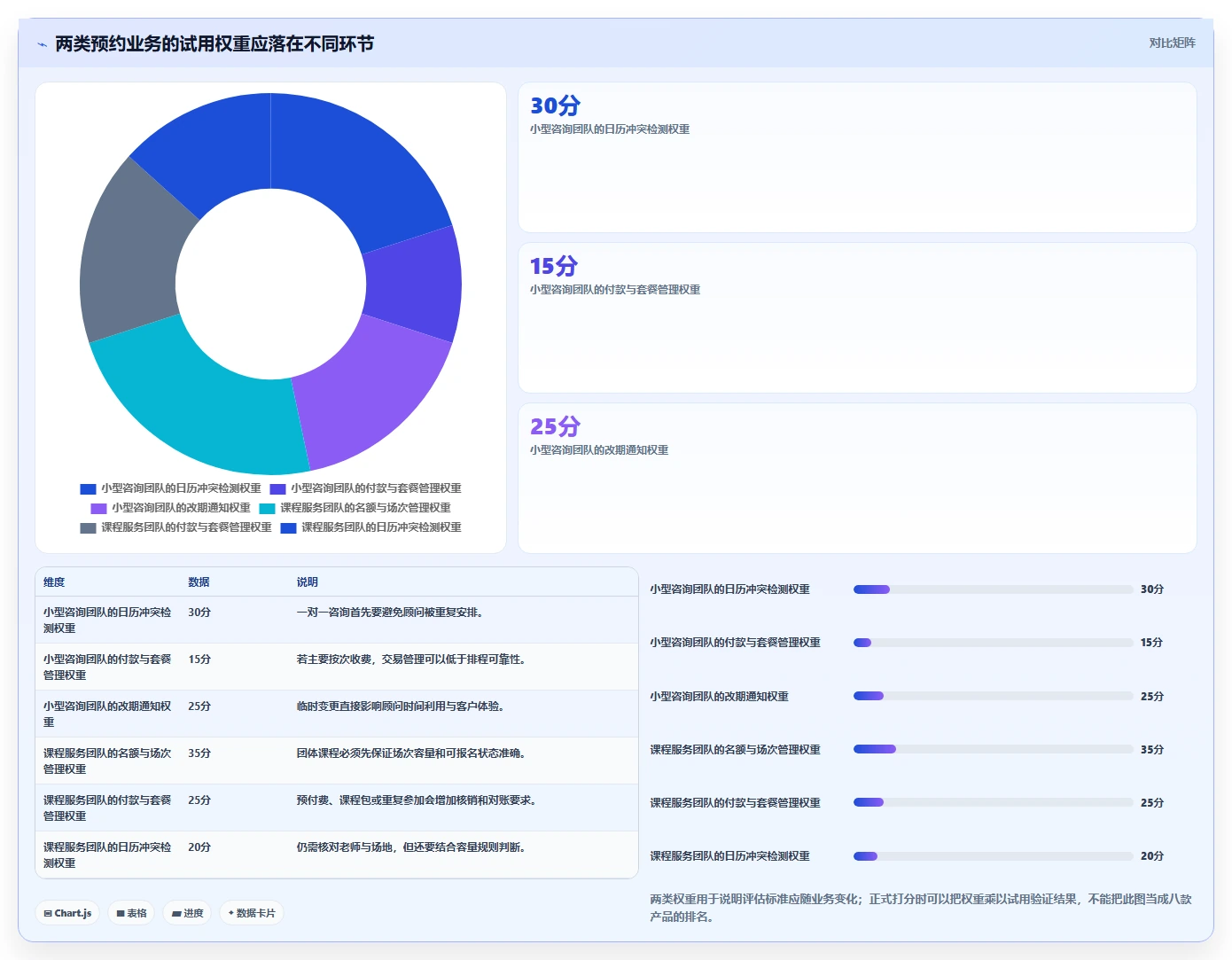This screenshot has width=1232, height=960.
Task: Click the 数据卡片 tag
Action: (252, 913)
